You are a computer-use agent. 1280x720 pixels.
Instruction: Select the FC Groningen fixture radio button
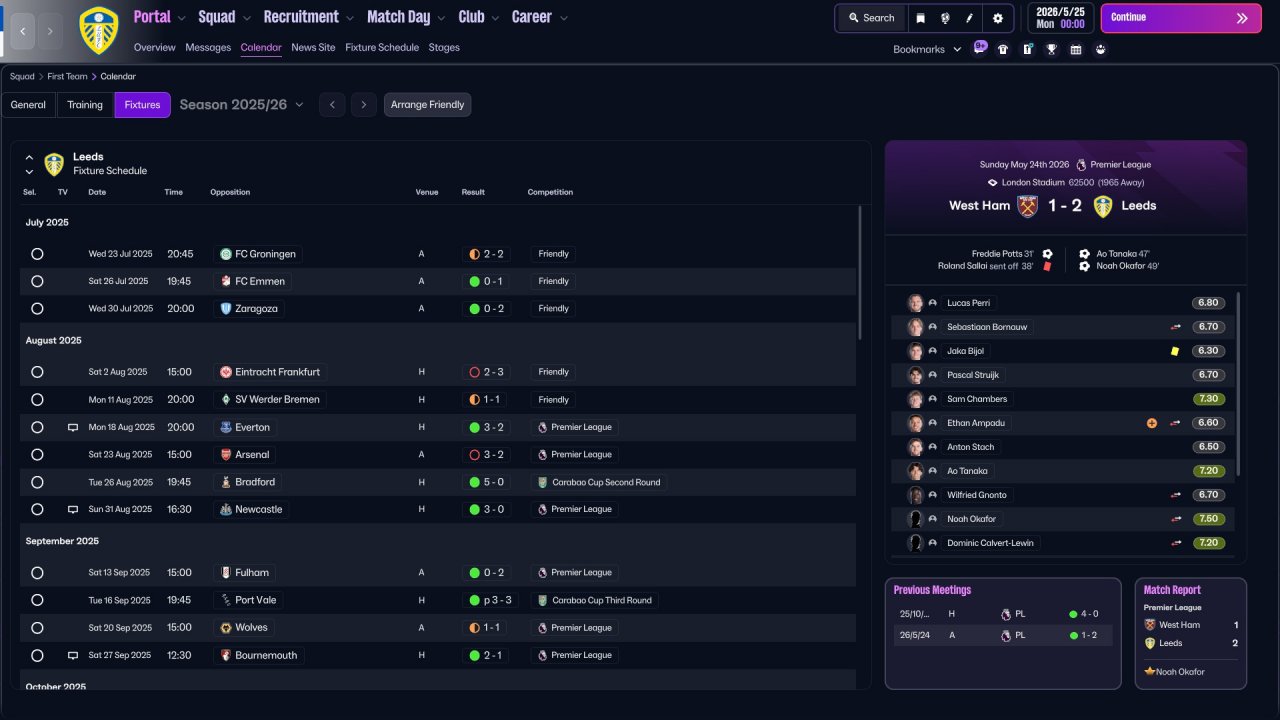37,254
